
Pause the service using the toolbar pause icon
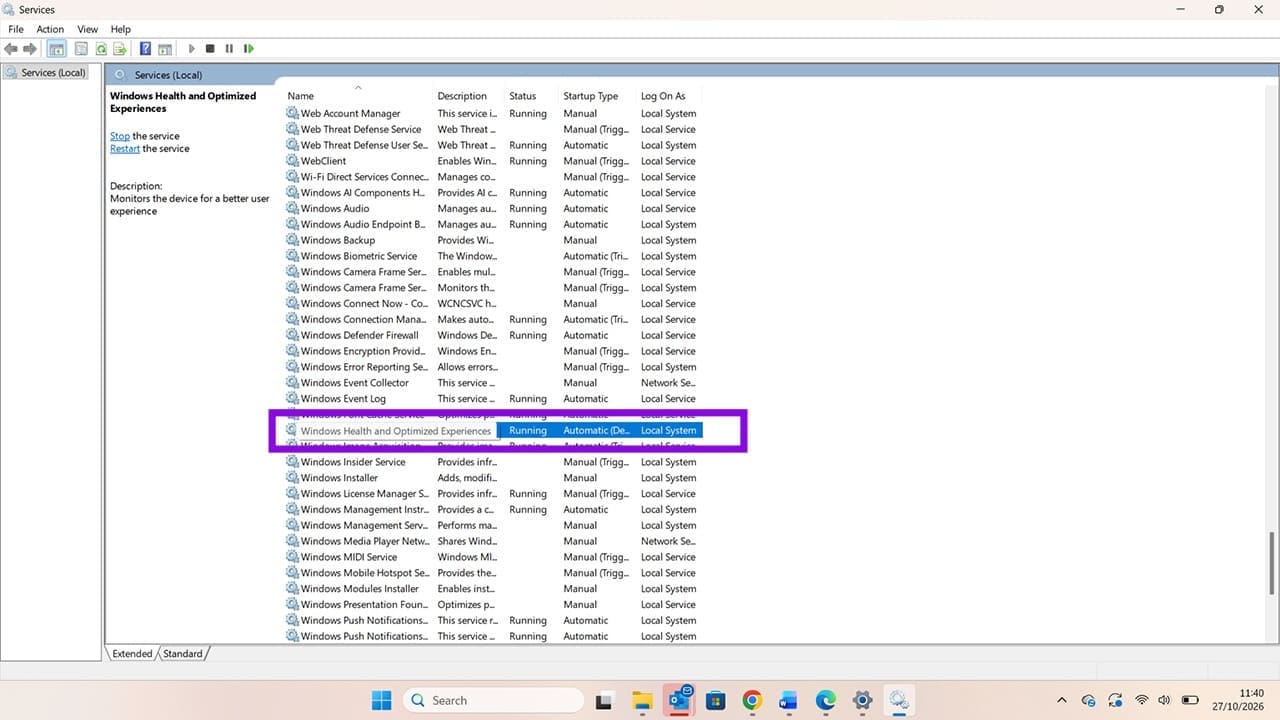coord(229,48)
